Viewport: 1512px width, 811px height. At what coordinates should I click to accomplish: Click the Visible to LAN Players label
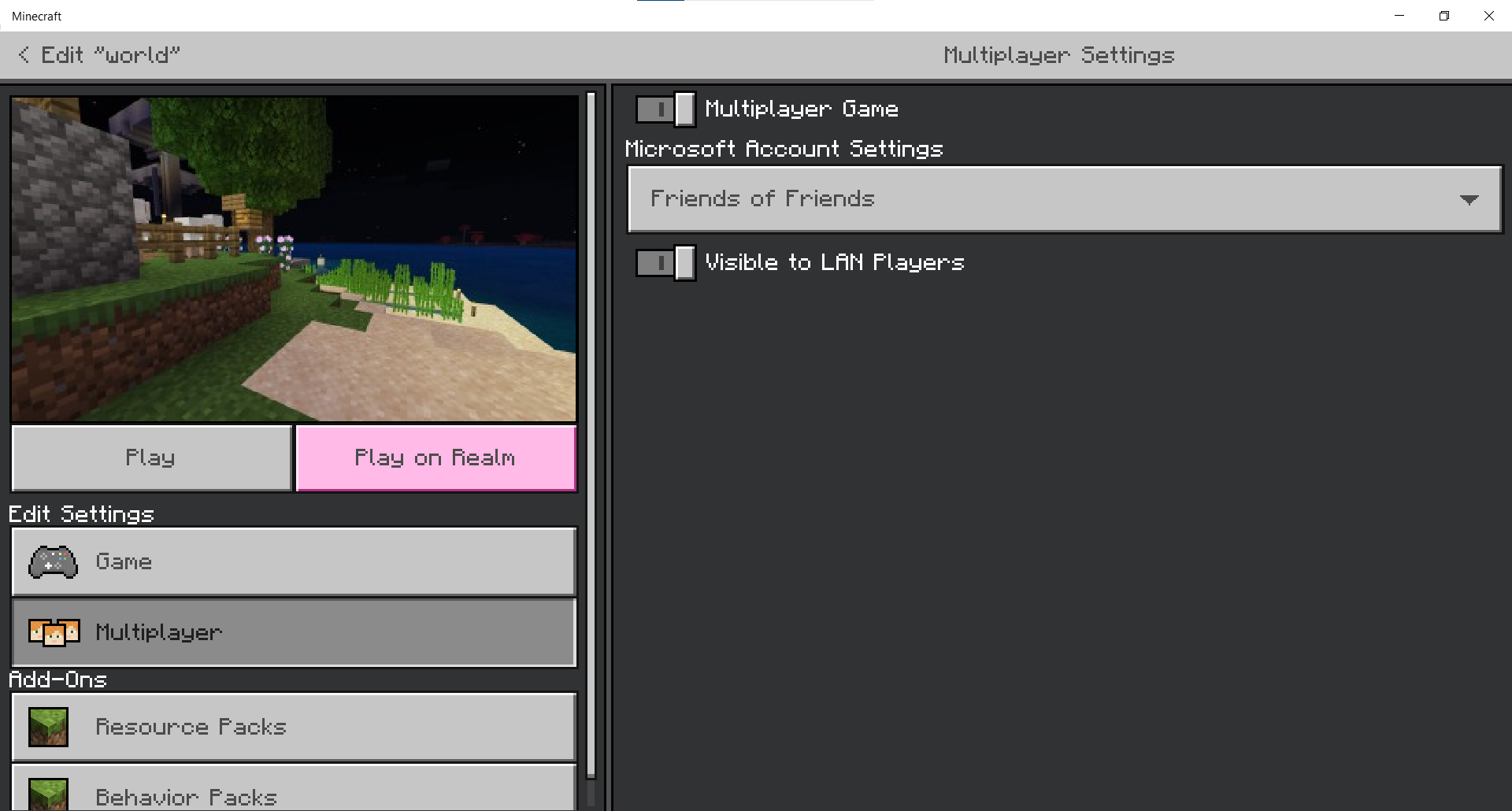(835, 262)
